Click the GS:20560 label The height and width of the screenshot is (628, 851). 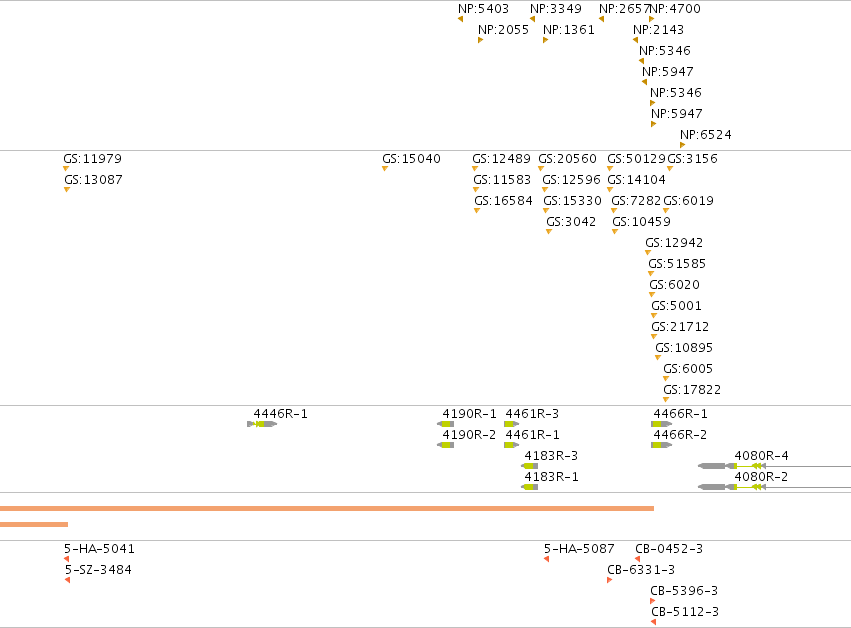(567, 159)
